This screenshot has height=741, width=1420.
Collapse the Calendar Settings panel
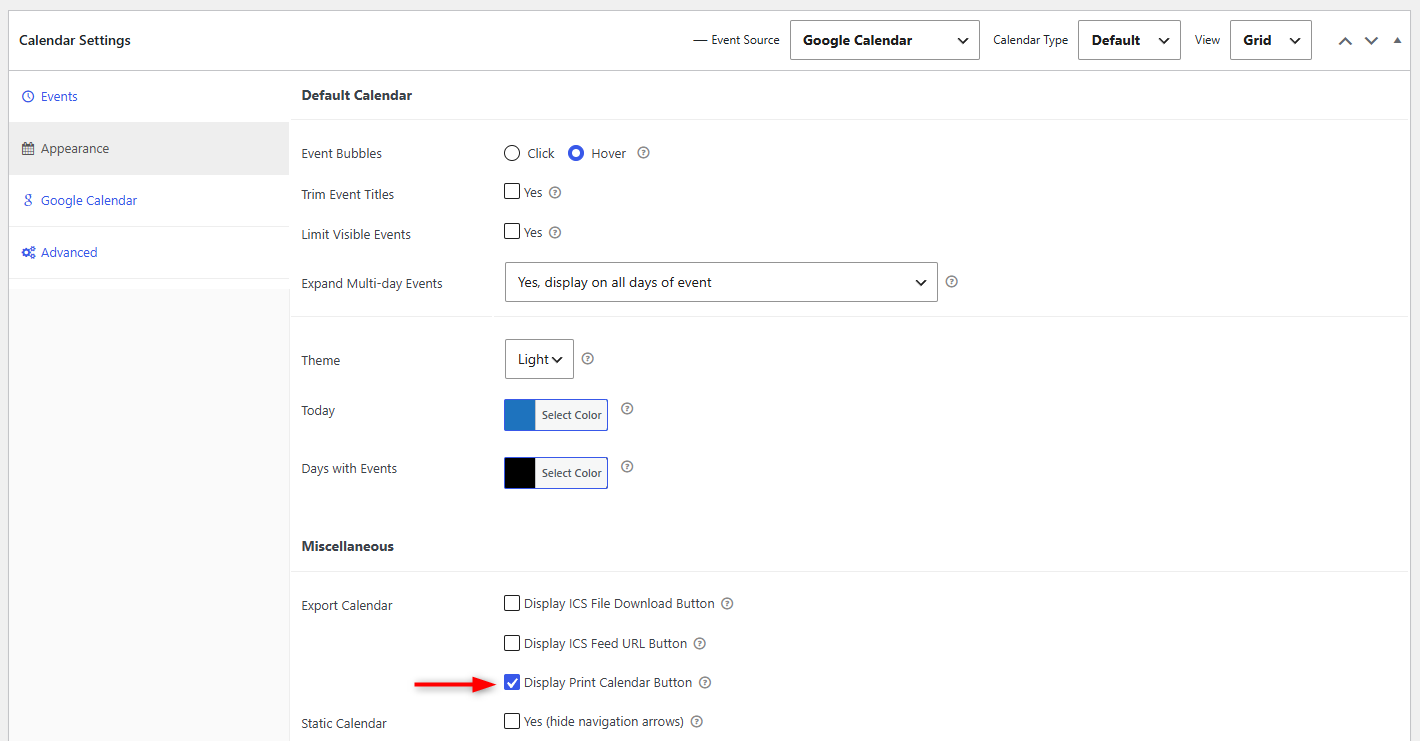pos(1397,41)
